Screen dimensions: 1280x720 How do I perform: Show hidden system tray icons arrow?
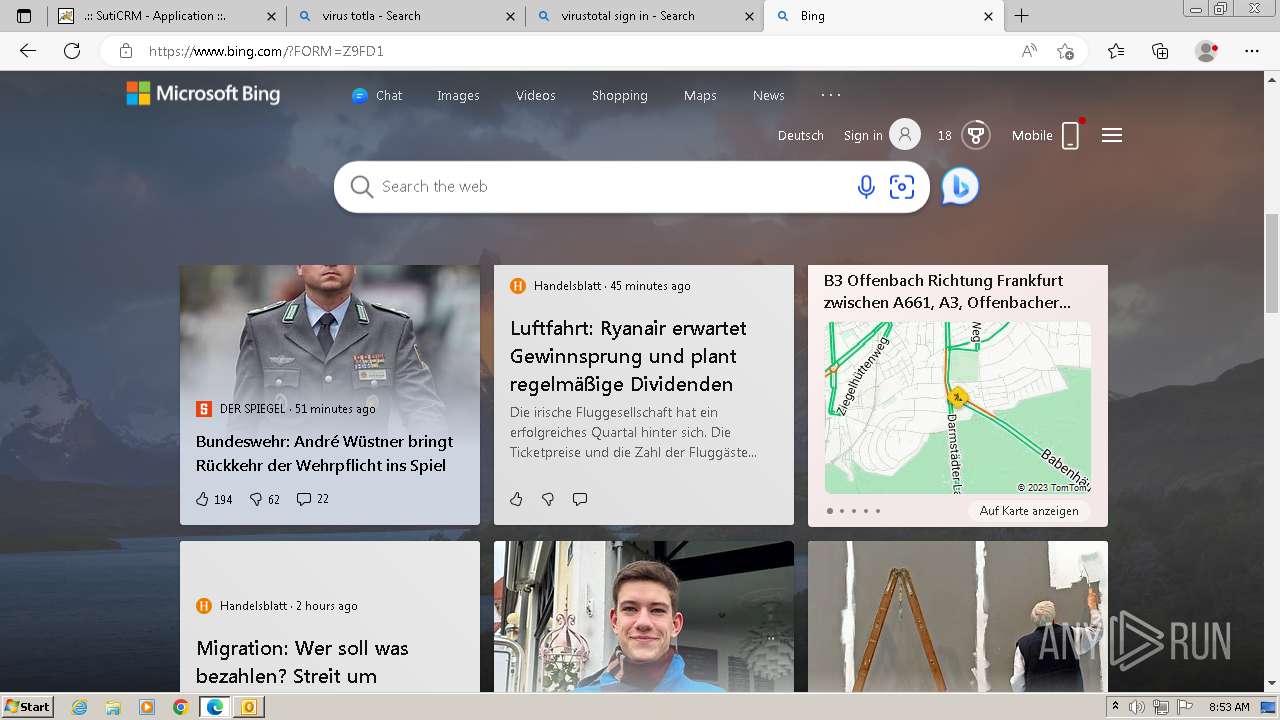[1115, 707]
